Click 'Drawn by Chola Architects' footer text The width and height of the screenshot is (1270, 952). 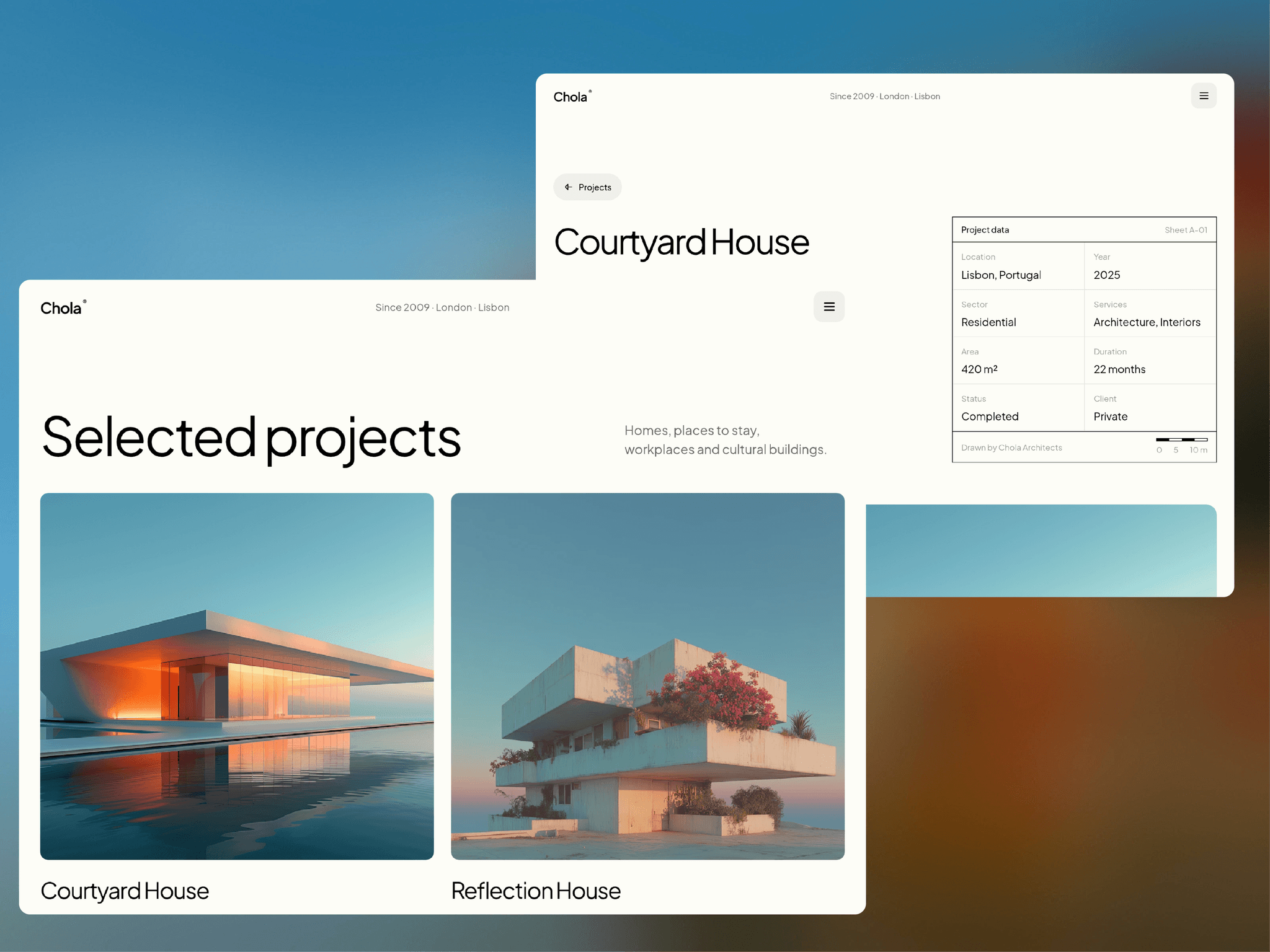[1011, 447]
